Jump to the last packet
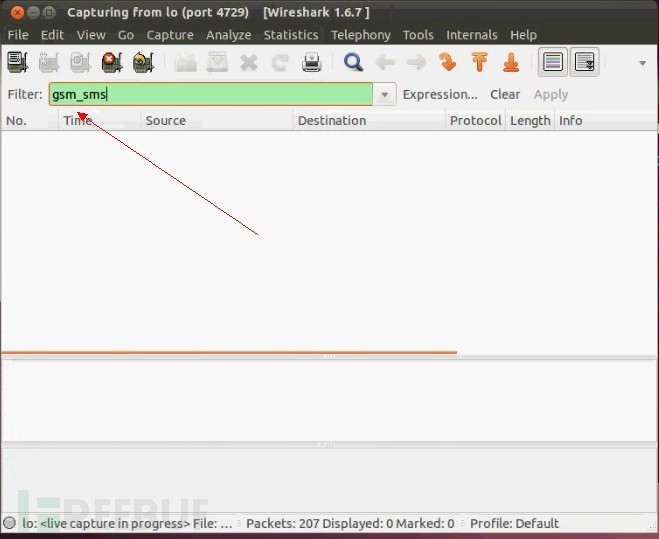659x539 pixels. pos(511,62)
